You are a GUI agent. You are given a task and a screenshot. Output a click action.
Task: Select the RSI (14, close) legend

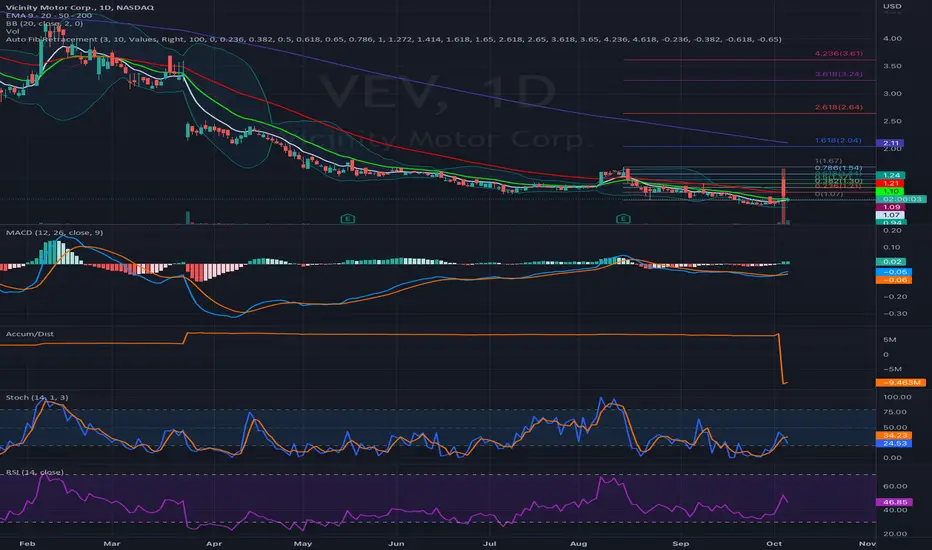click(x=34, y=472)
